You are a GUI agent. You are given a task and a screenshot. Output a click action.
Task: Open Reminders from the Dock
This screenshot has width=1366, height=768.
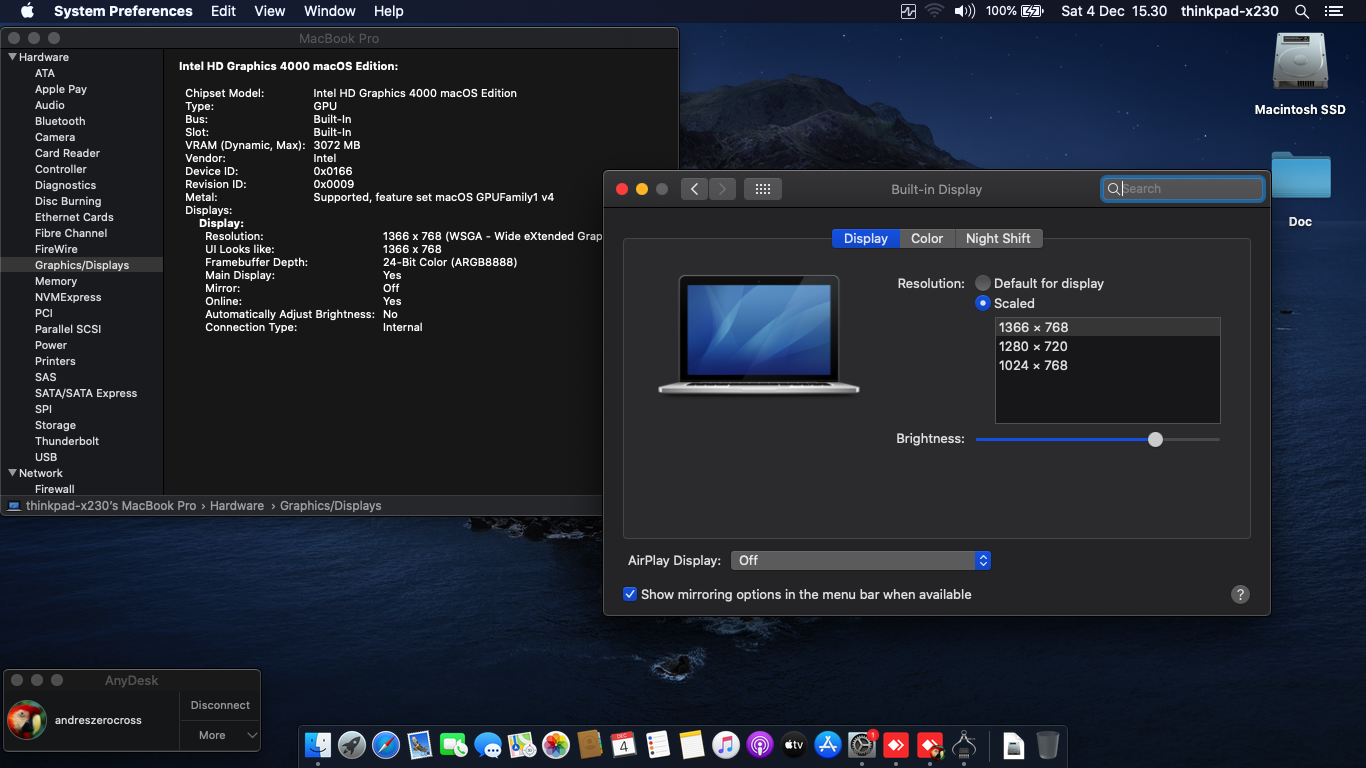click(x=658, y=745)
